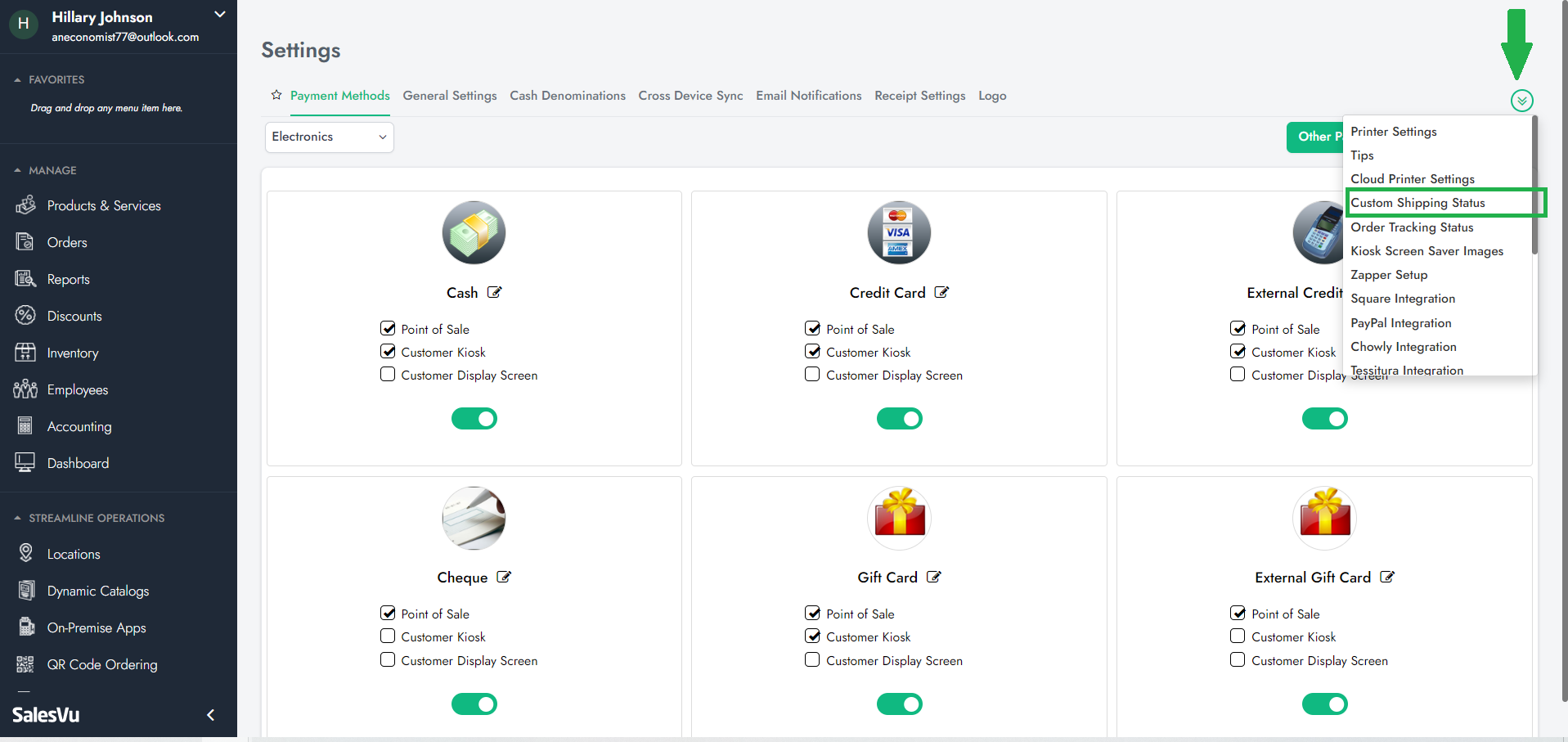Image resolution: width=1568 pixels, height=742 pixels.
Task: Uncheck Customer Kiosk under Gift Card
Action: (812, 636)
